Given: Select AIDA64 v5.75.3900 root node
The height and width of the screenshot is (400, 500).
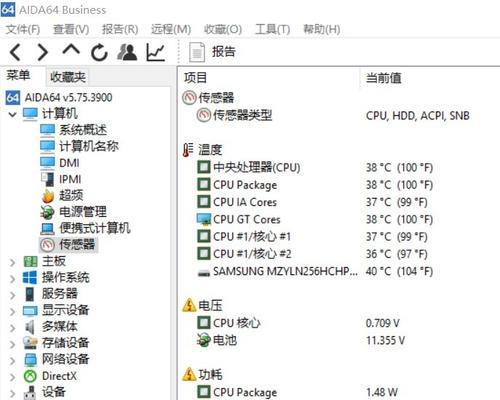Looking at the screenshot, I should (59, 98).
